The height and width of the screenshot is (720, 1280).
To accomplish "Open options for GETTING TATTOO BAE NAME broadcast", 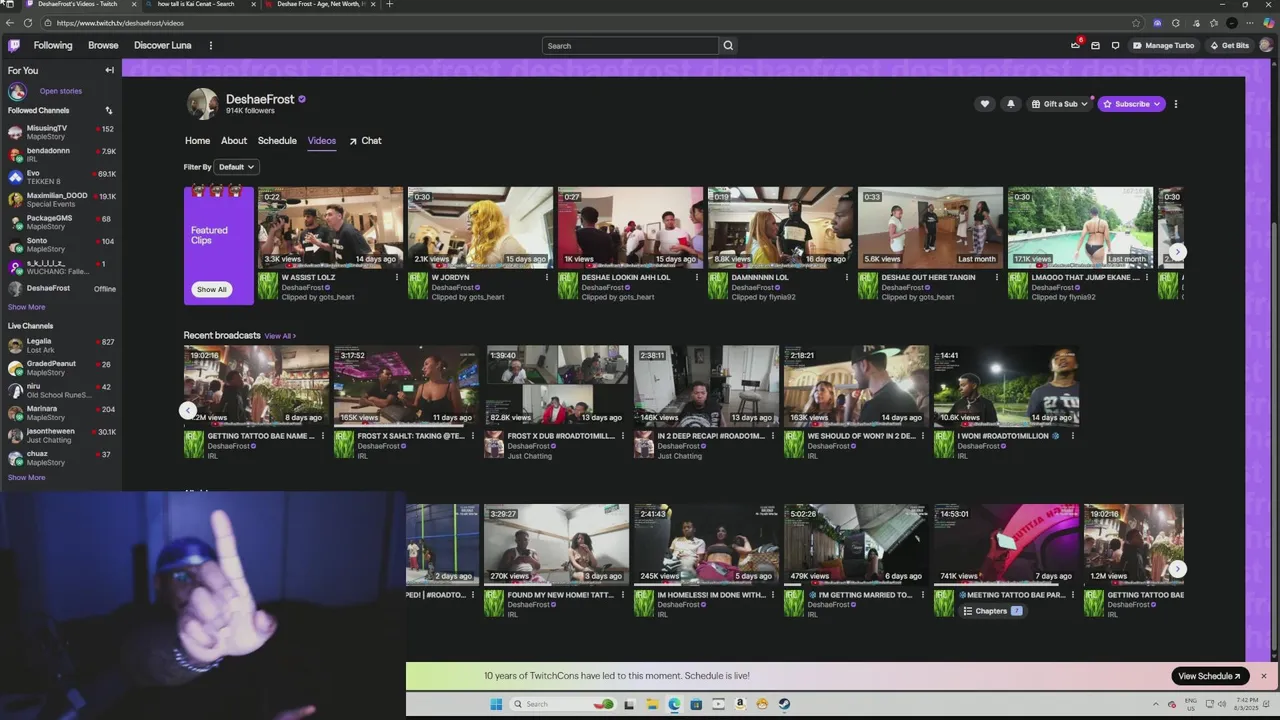I will tap(323, 436).
